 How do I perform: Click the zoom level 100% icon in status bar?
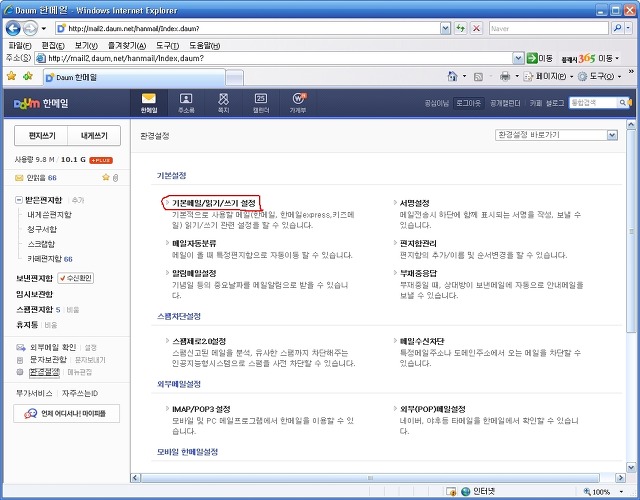[587, 492]
